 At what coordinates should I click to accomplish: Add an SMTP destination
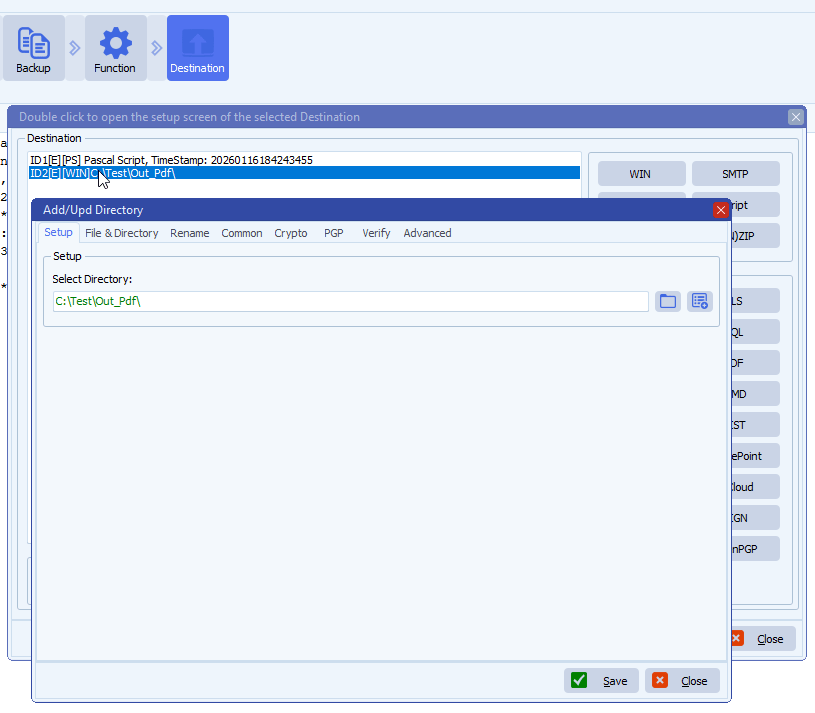(x=736, y=173)
